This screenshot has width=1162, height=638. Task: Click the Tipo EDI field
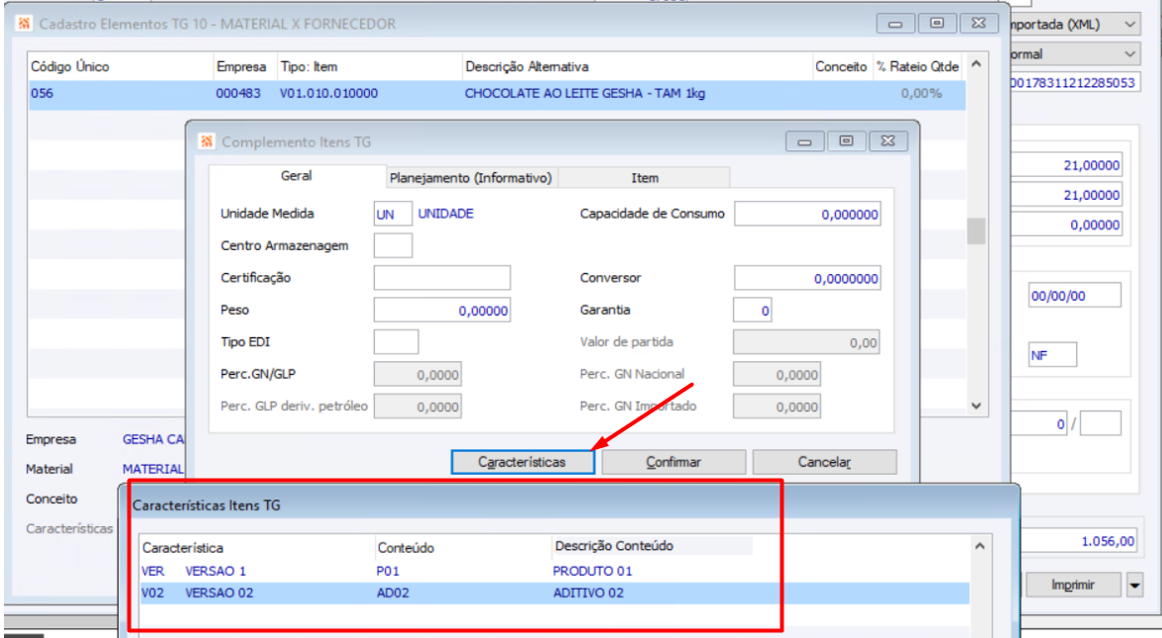[x=396, y=342]
